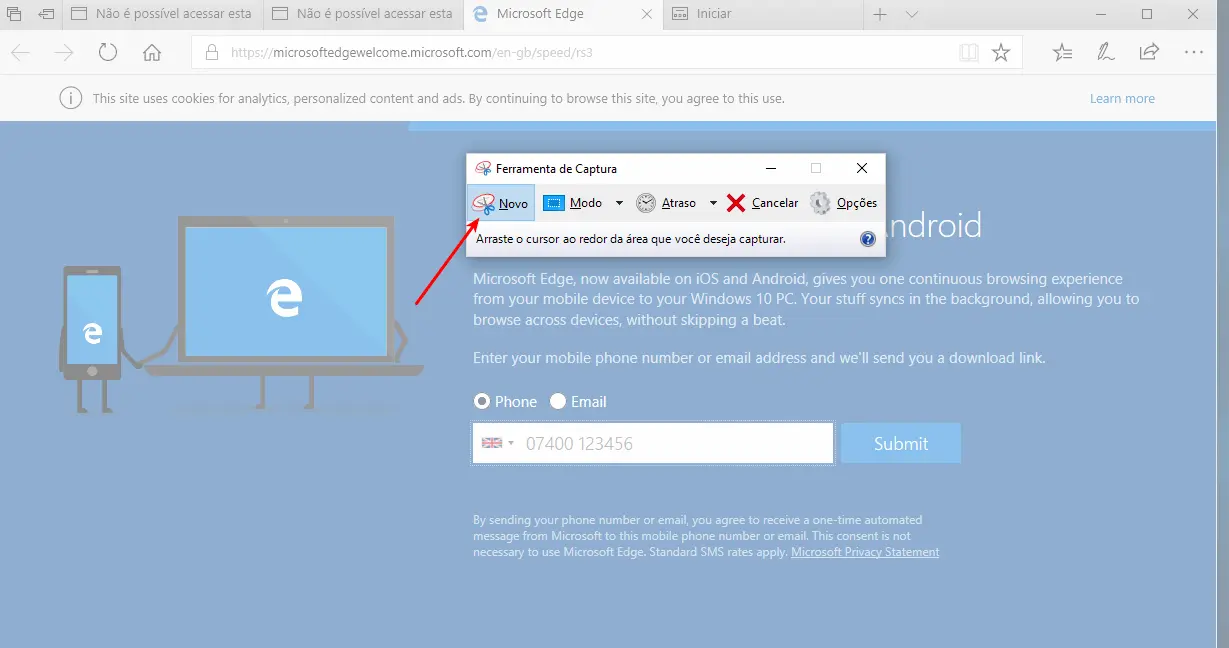Open Opções gear in Snipping Tool
Image resolution: width=1229 pixels, height=648 pixels.
tap(843, 203)
